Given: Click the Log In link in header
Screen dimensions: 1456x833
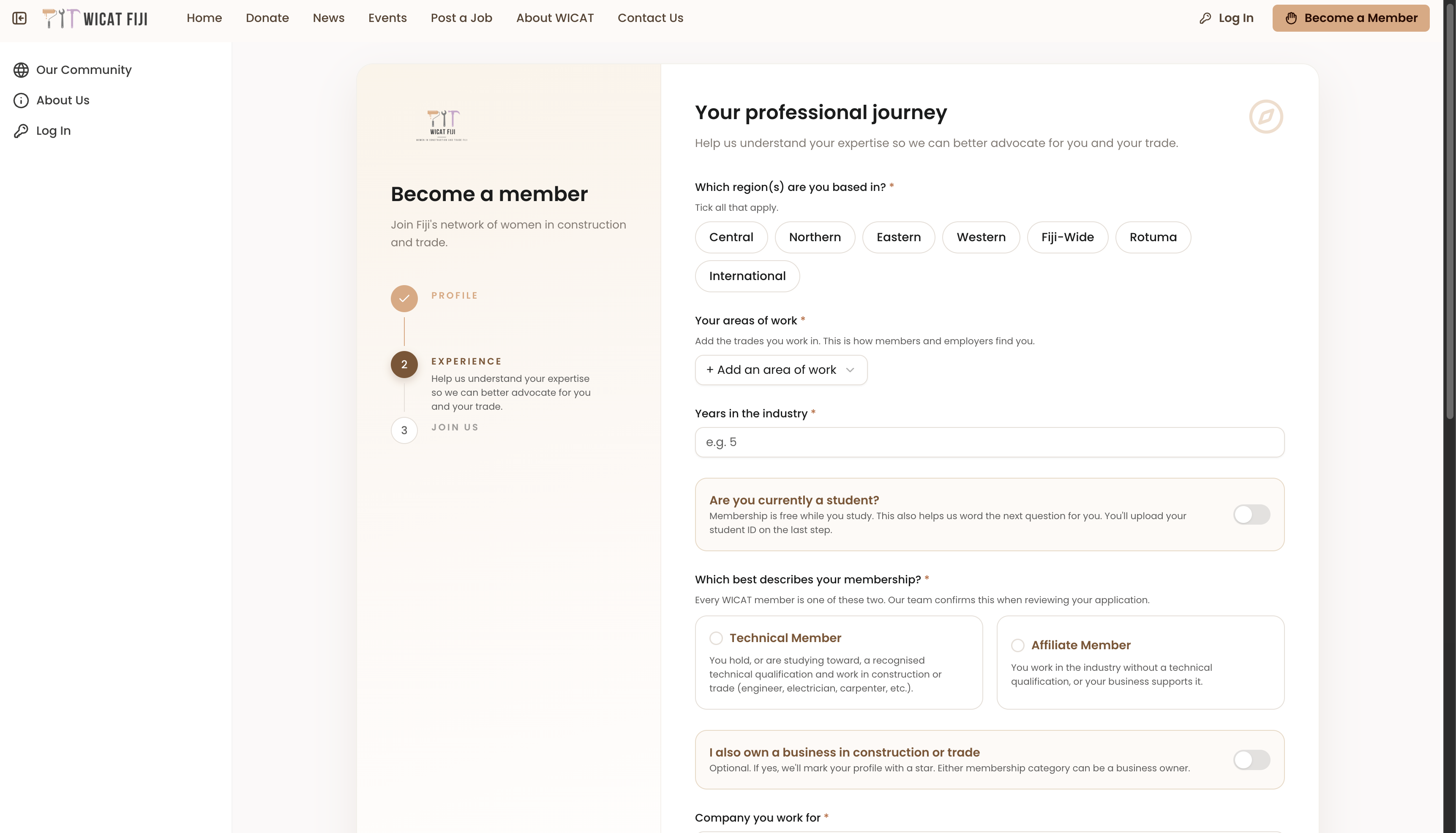Looking at the screenshot, I should click(x=1227, y=18).
